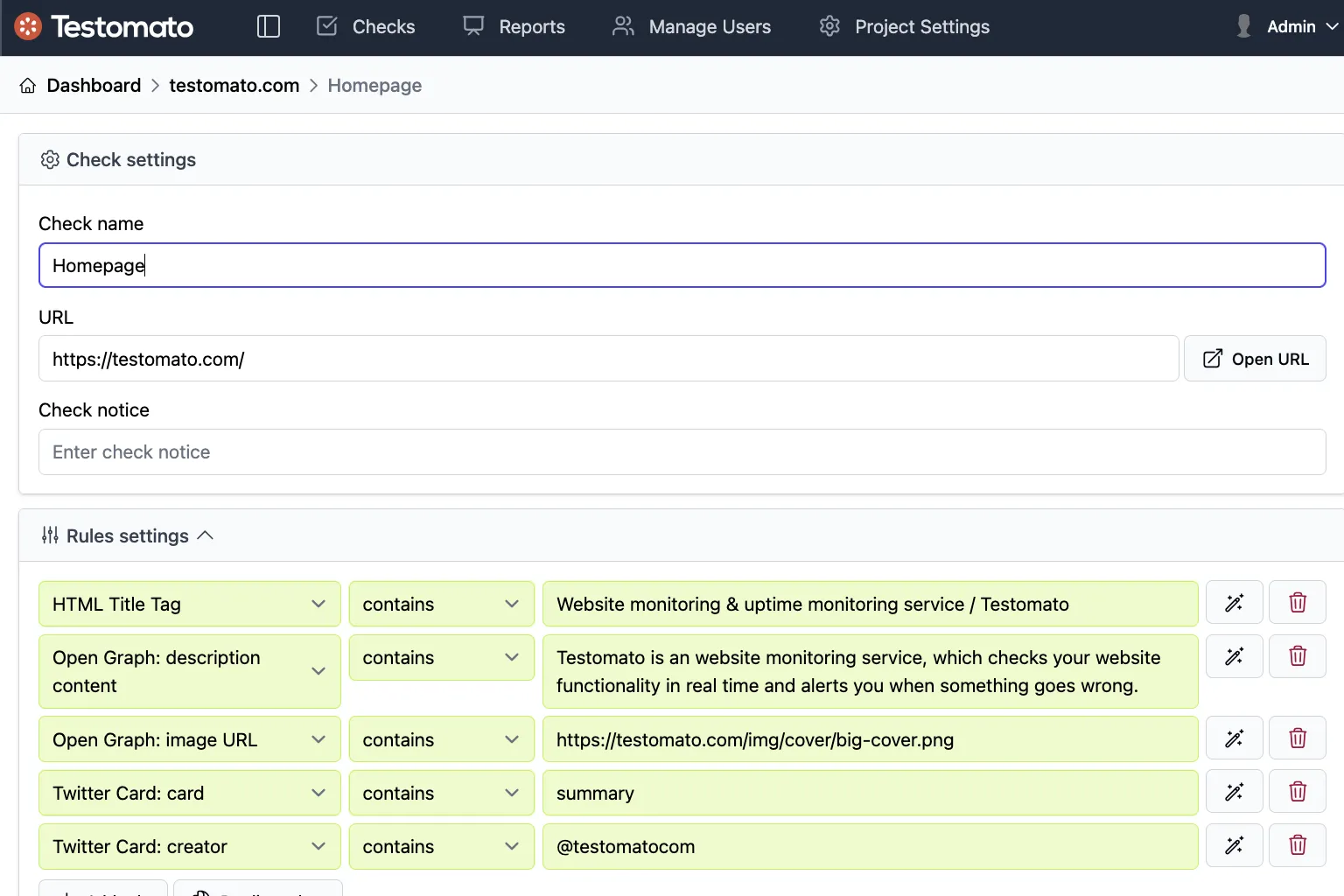Edit the HTML Title Tag rule via wand icon

click(x=1234, y=602)
